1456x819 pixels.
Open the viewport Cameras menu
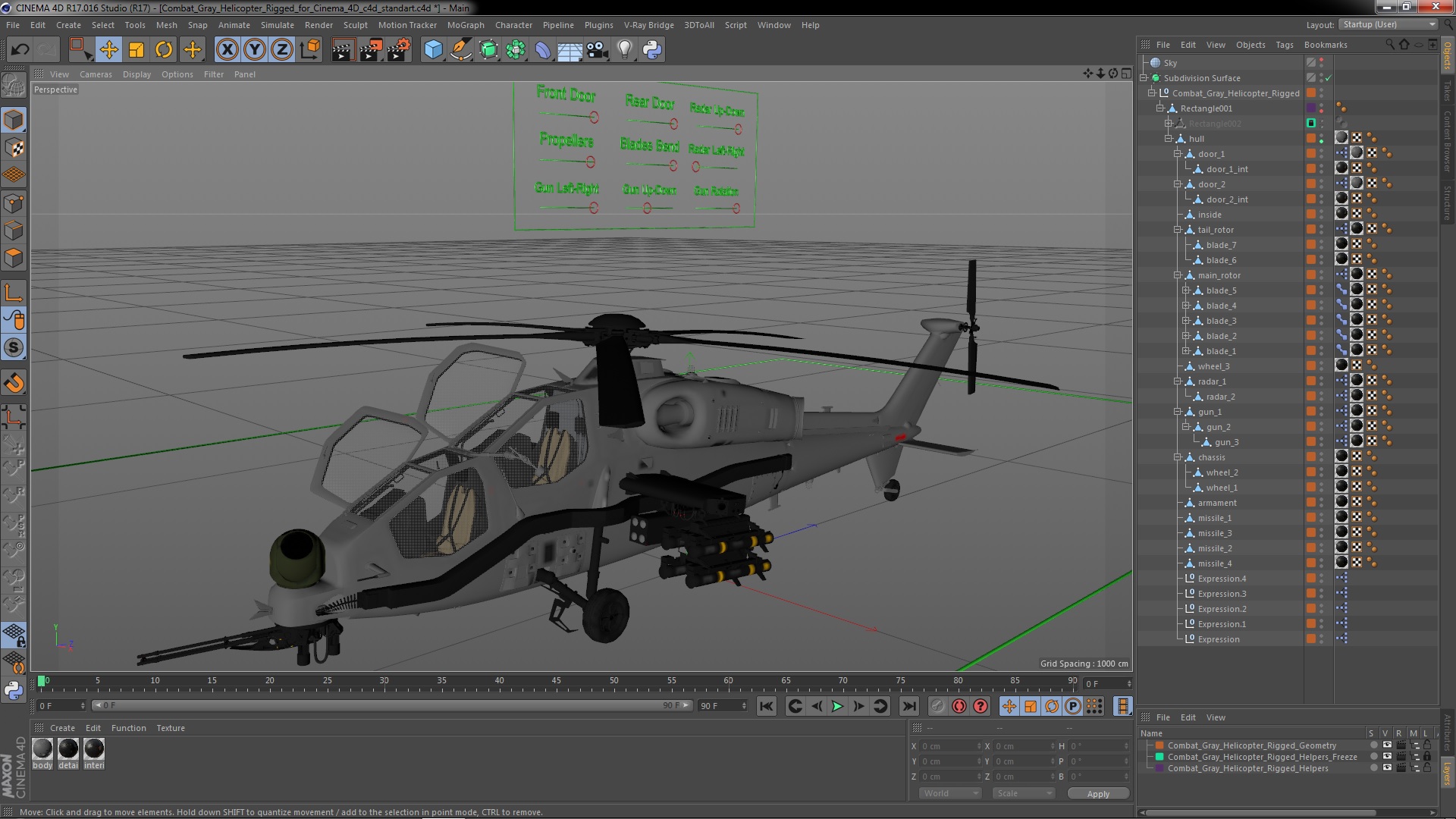96,74
